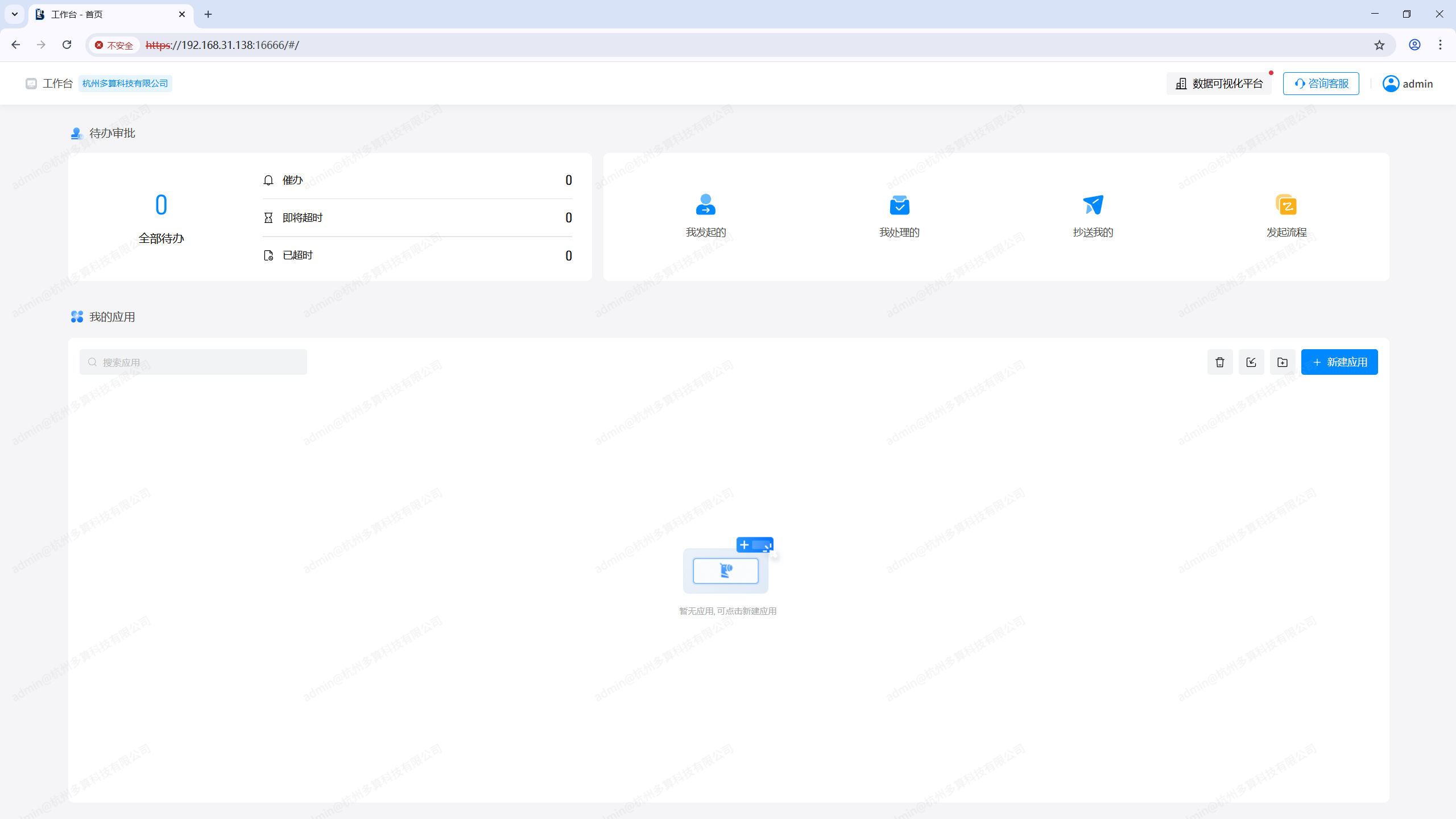The width and height of the screenshot is (1456, 819).
Task: Open the recycle bin trash icon
Action: click(1220, 362)
